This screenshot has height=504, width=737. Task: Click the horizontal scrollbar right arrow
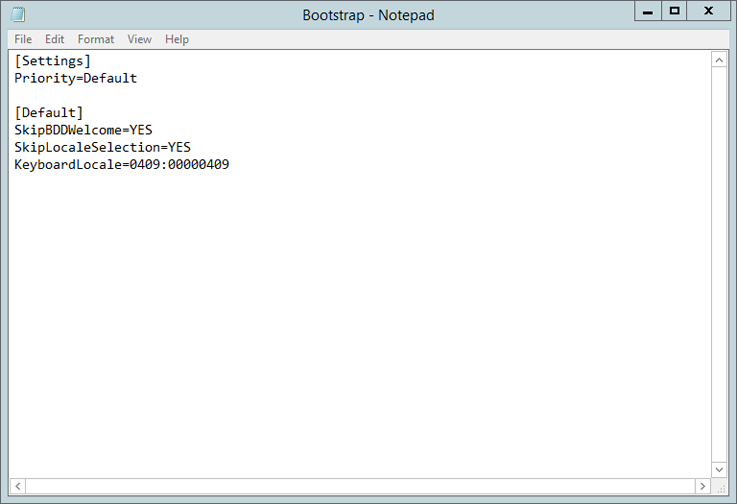coord(703,486)
